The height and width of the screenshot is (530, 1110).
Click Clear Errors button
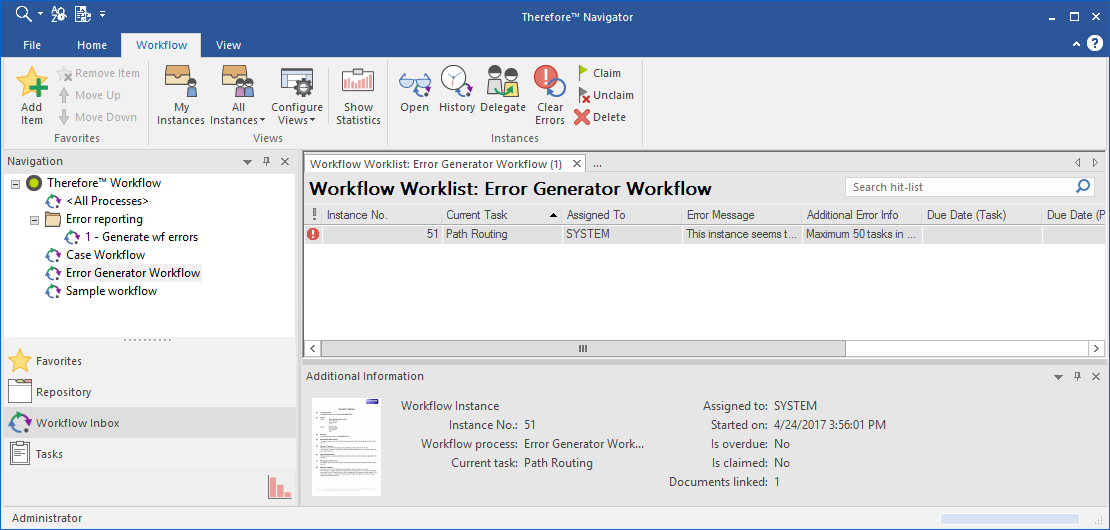click(x=549, y=96)
